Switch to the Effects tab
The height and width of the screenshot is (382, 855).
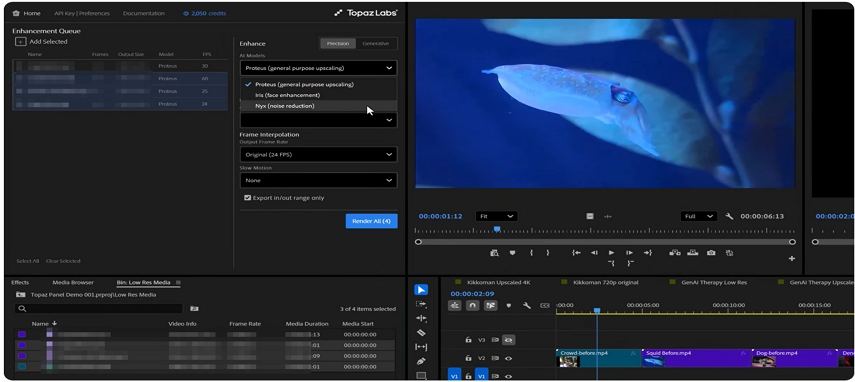coord(20,282)
